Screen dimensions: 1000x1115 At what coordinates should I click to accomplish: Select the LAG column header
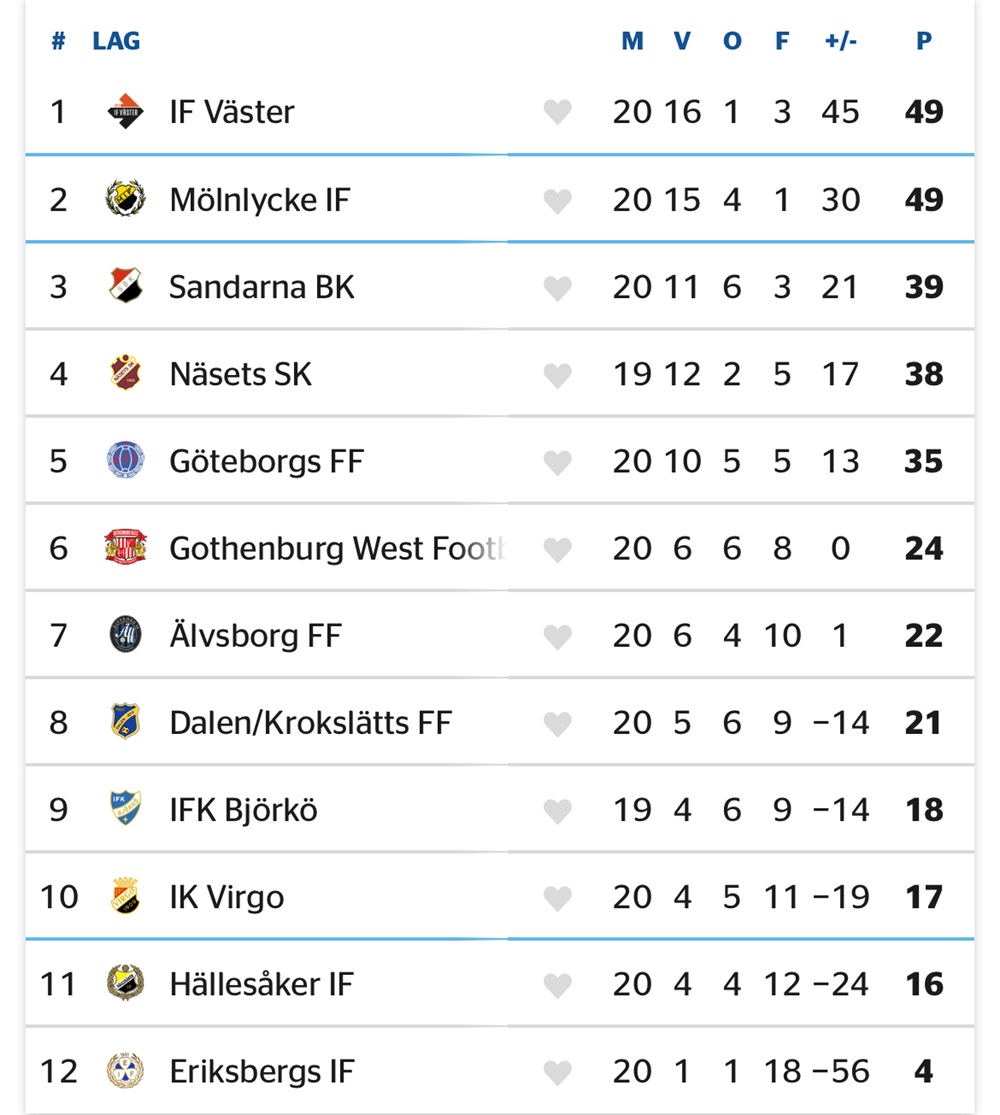116,41
